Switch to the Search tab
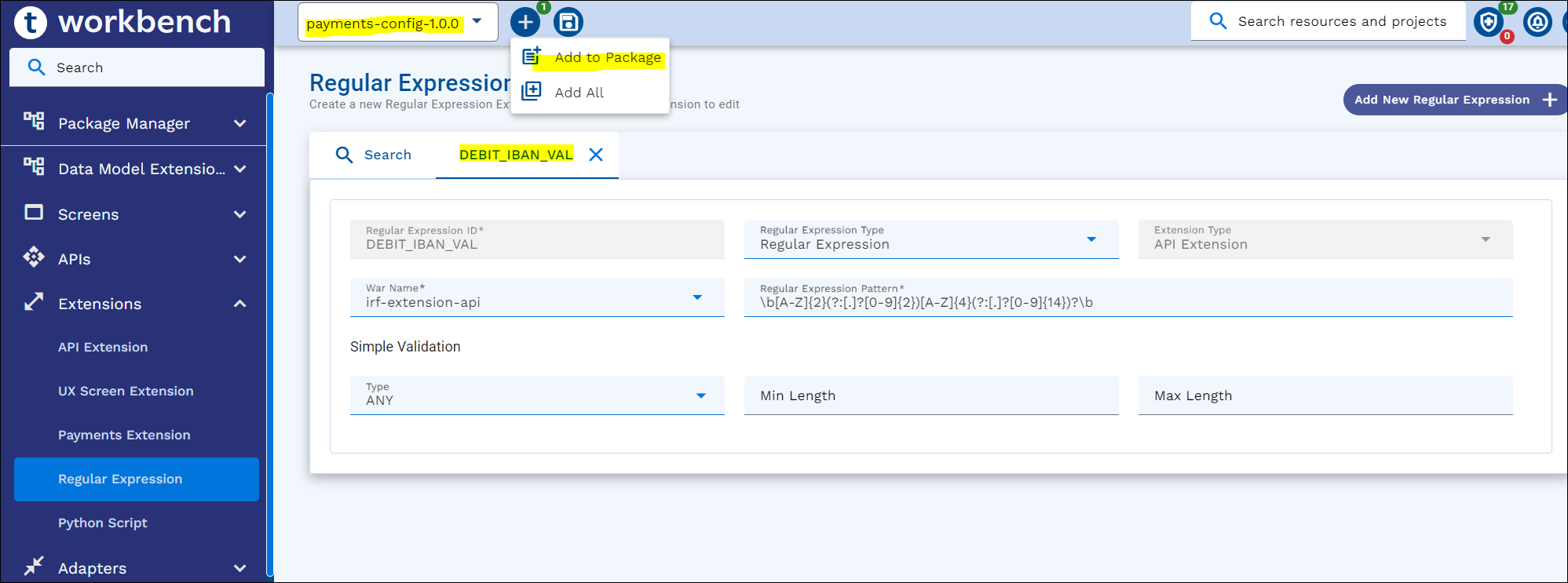 click(x=374, y=155)
